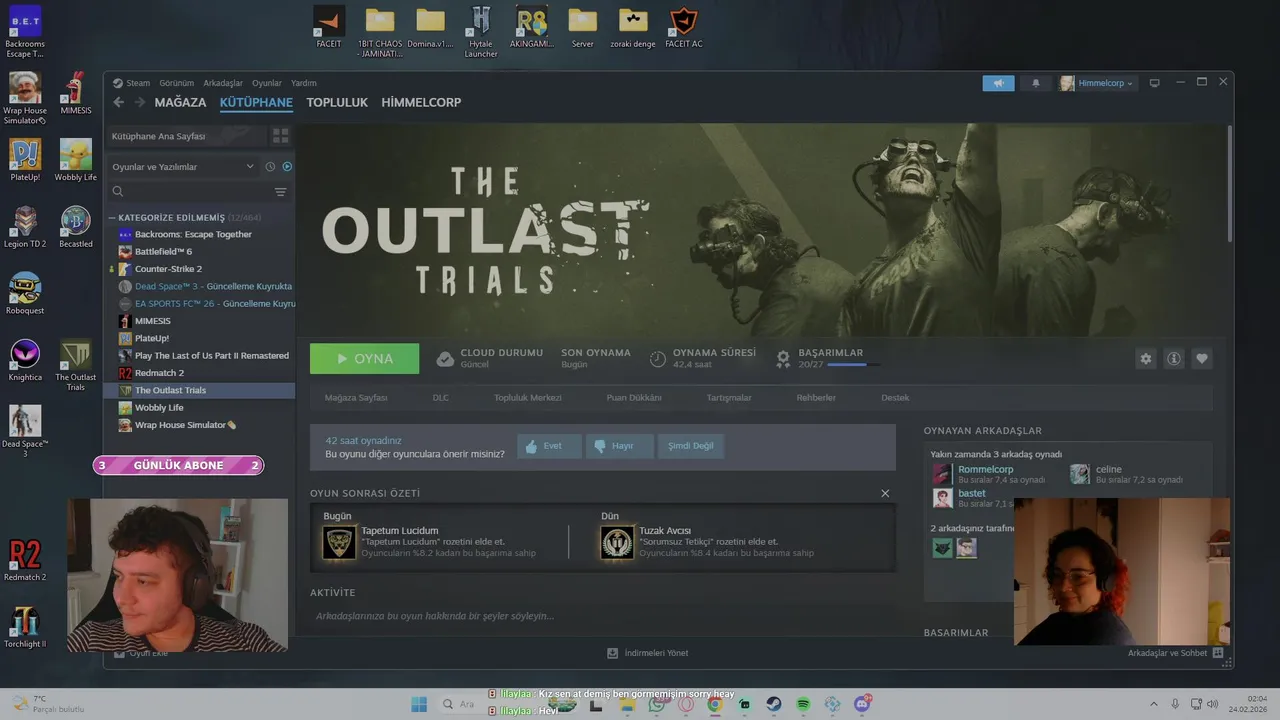Add game to favorites with heart icon
Screen dimensions: 1280x720
[x=1202, y=359]
